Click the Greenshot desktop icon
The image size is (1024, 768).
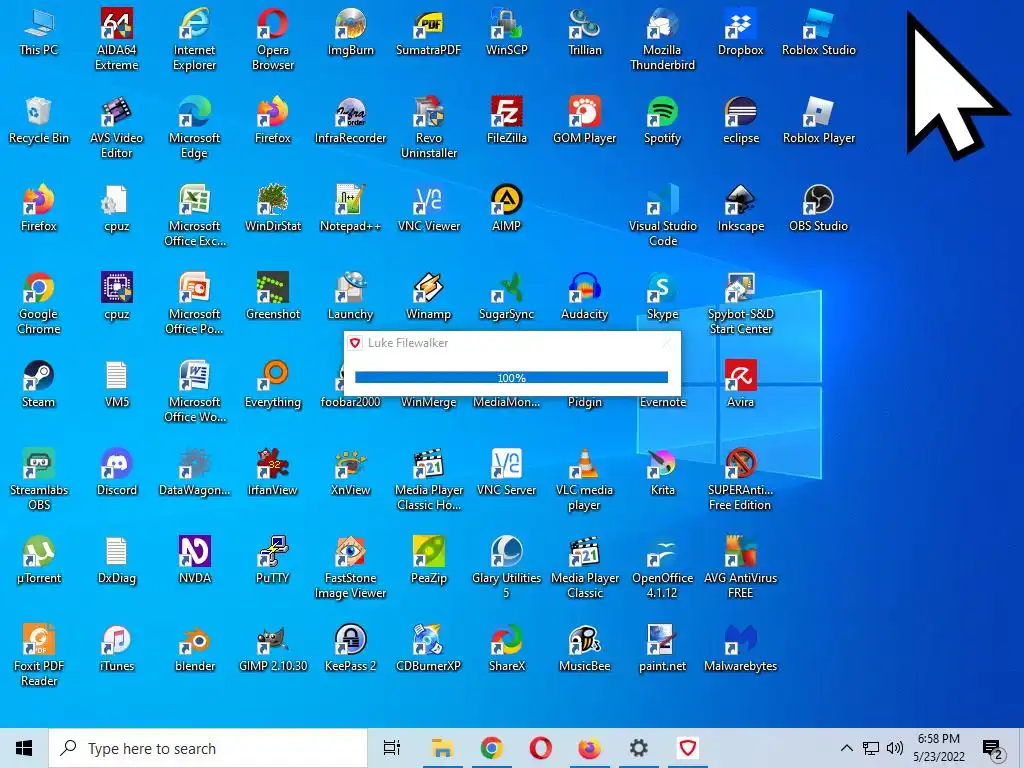pos(272,297)
